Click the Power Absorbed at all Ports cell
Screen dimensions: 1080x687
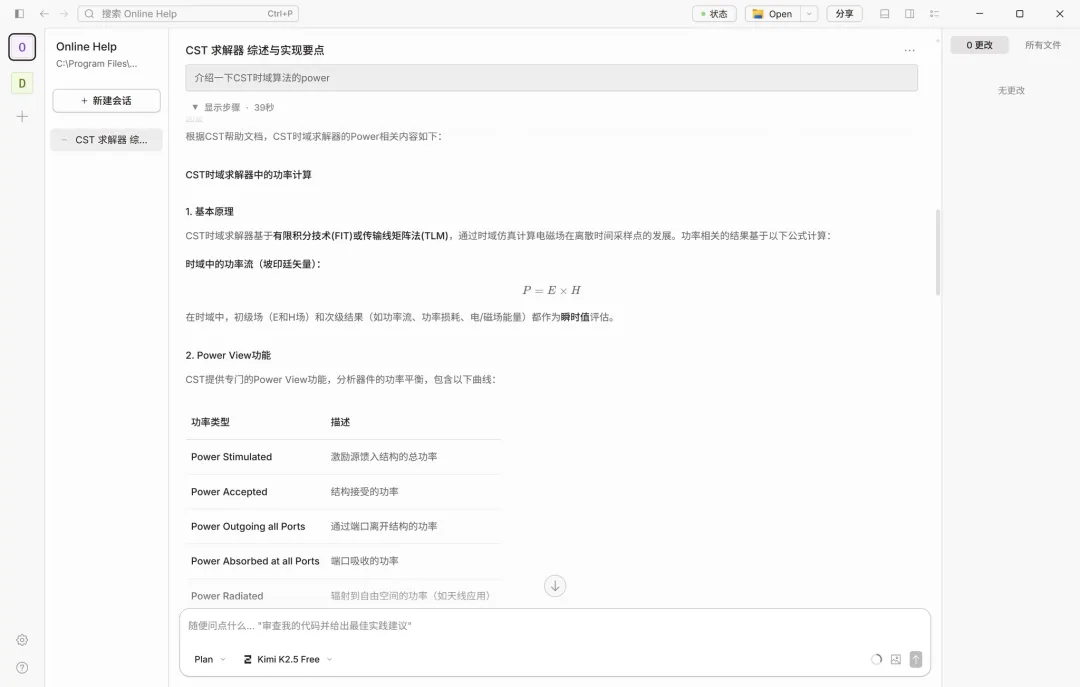pyautogui.click(x=255, y=561)
